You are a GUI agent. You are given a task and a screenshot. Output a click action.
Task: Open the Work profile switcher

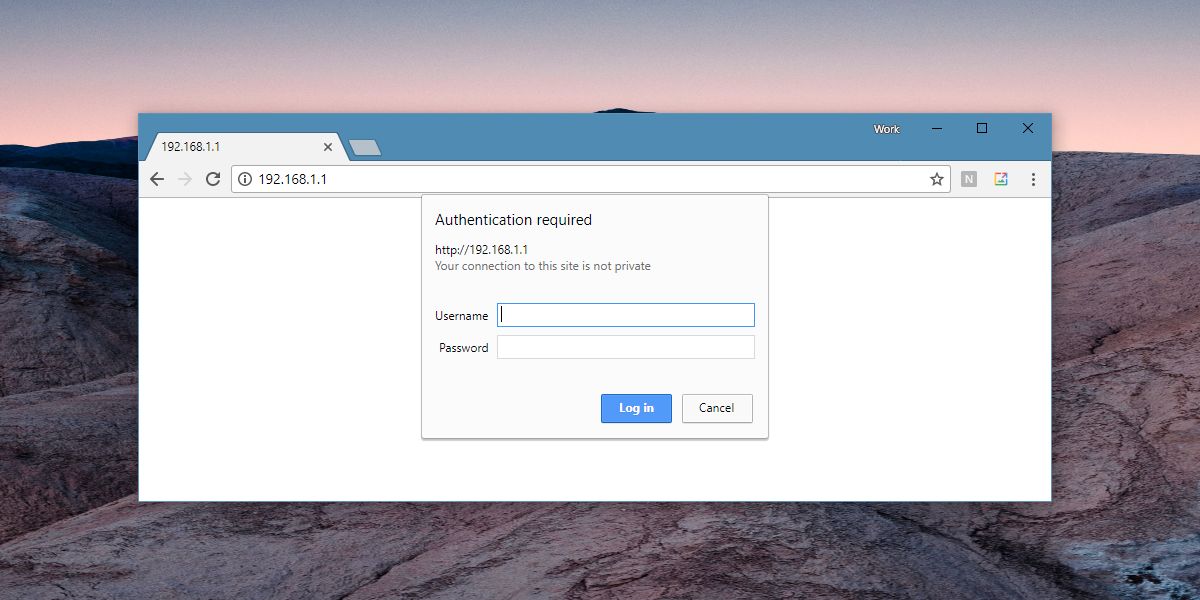pos(887,129)
